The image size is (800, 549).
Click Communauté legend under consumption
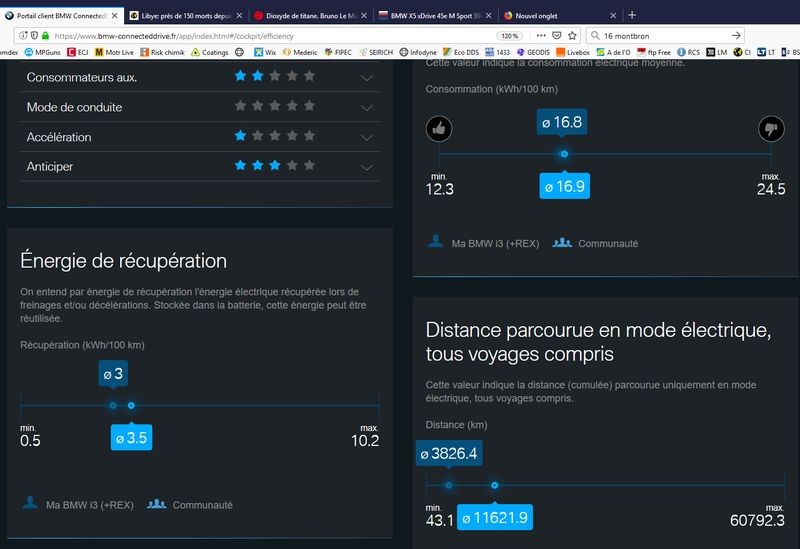595,243
